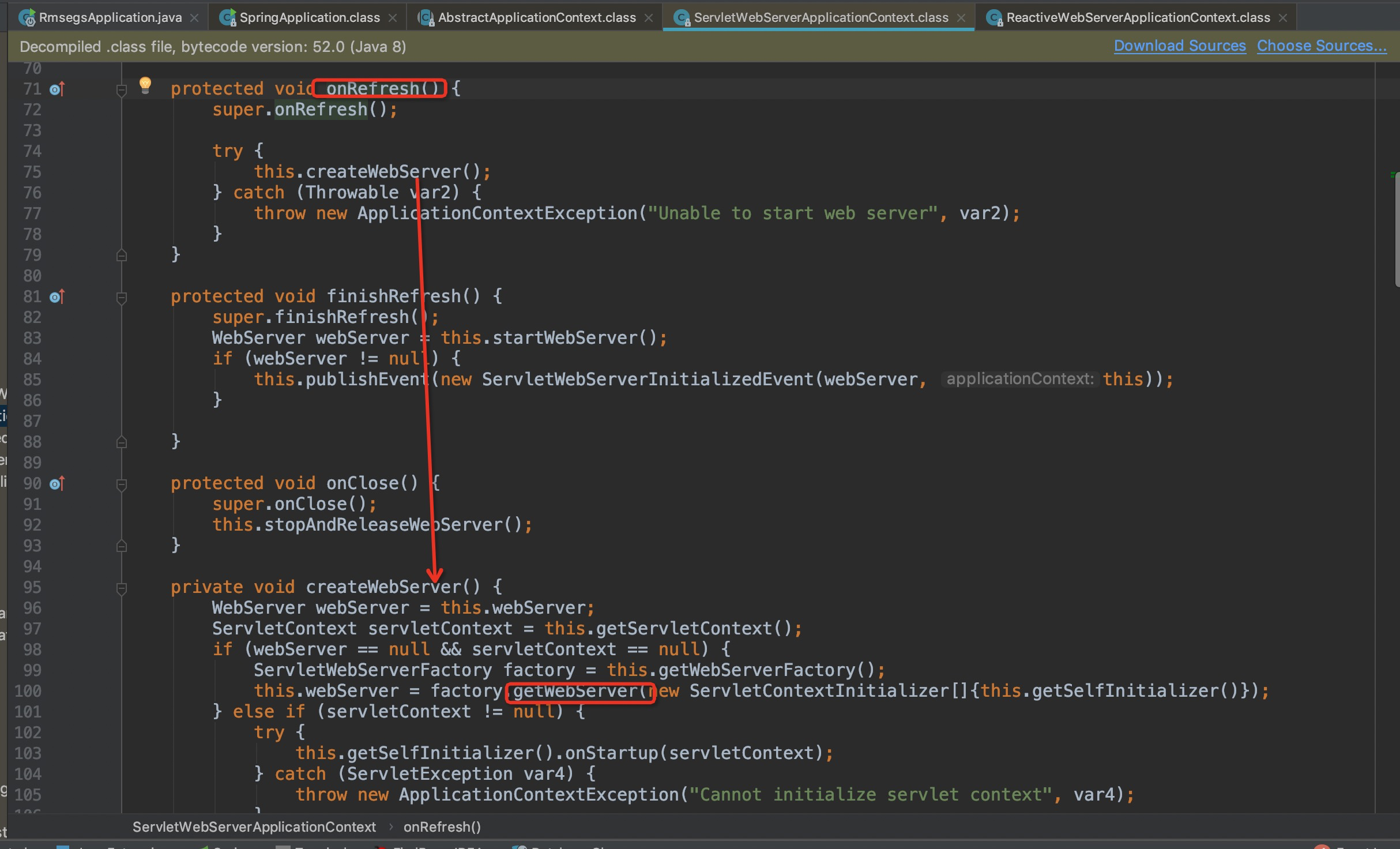Click the Choose Sources link

[1322, 46]
